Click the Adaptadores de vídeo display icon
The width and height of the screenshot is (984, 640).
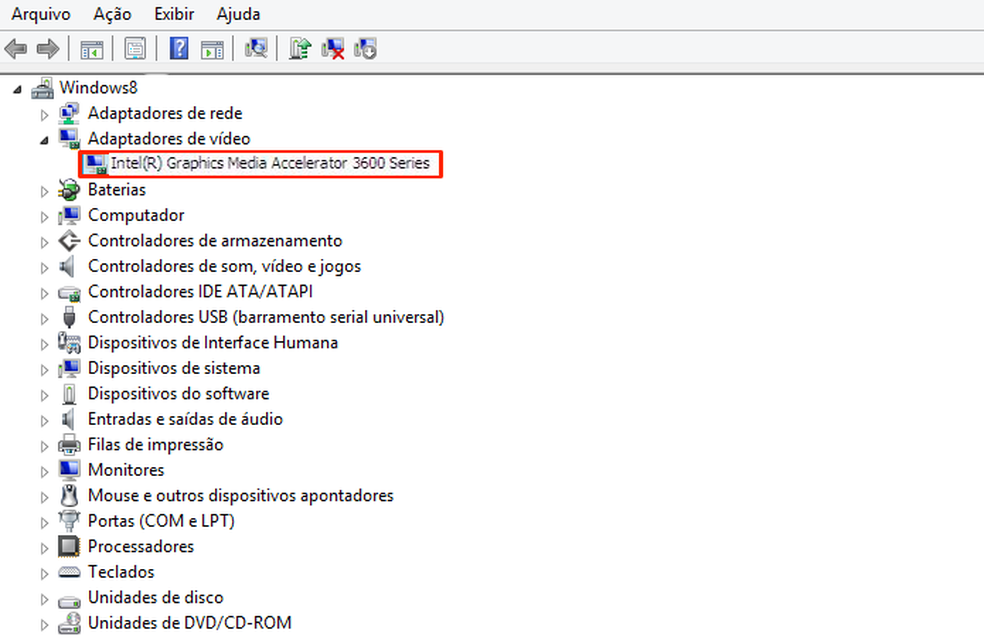click(69, 138)
